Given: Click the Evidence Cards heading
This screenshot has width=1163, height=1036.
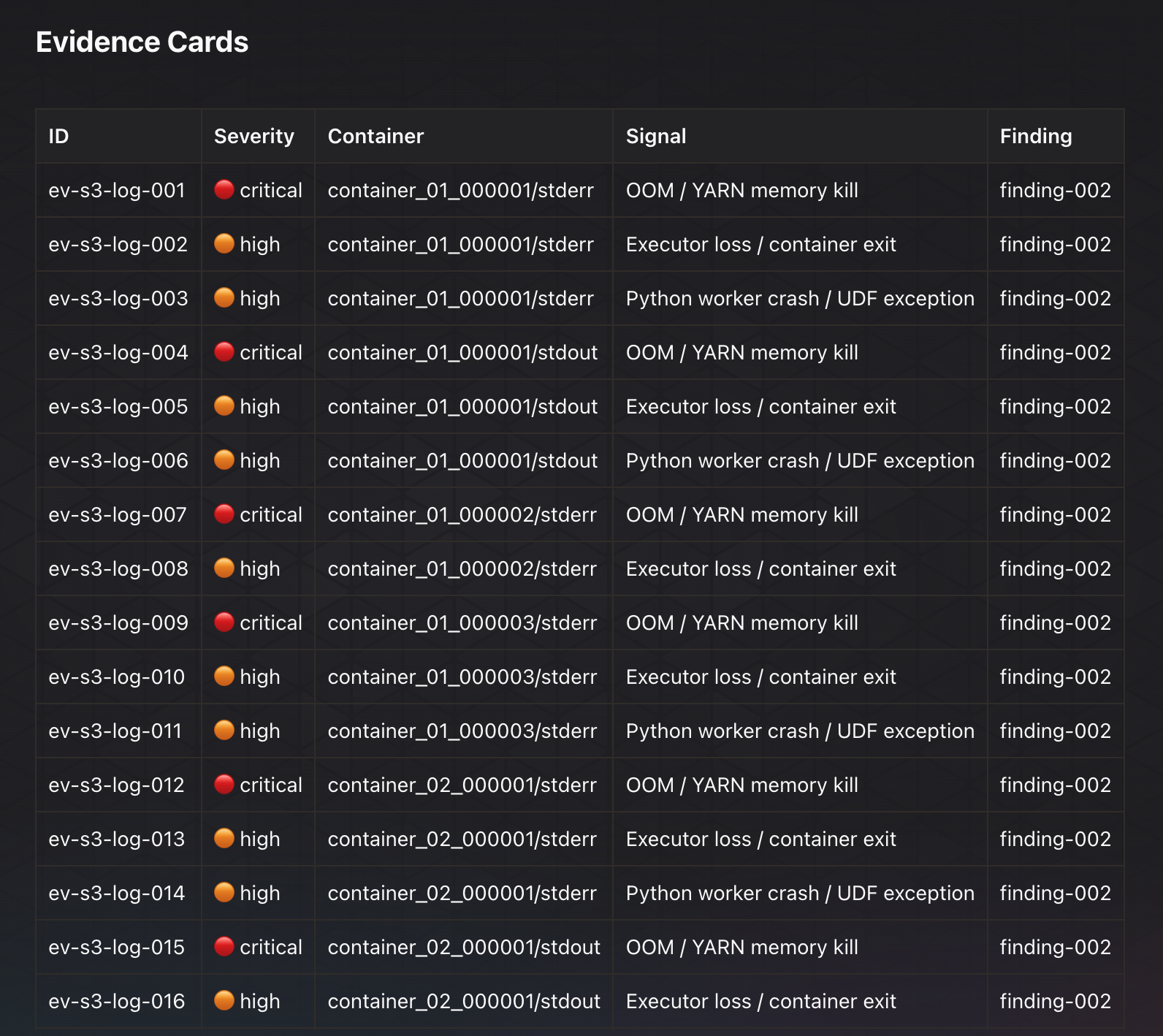Looking at the screenshot, I should point(142,42).
